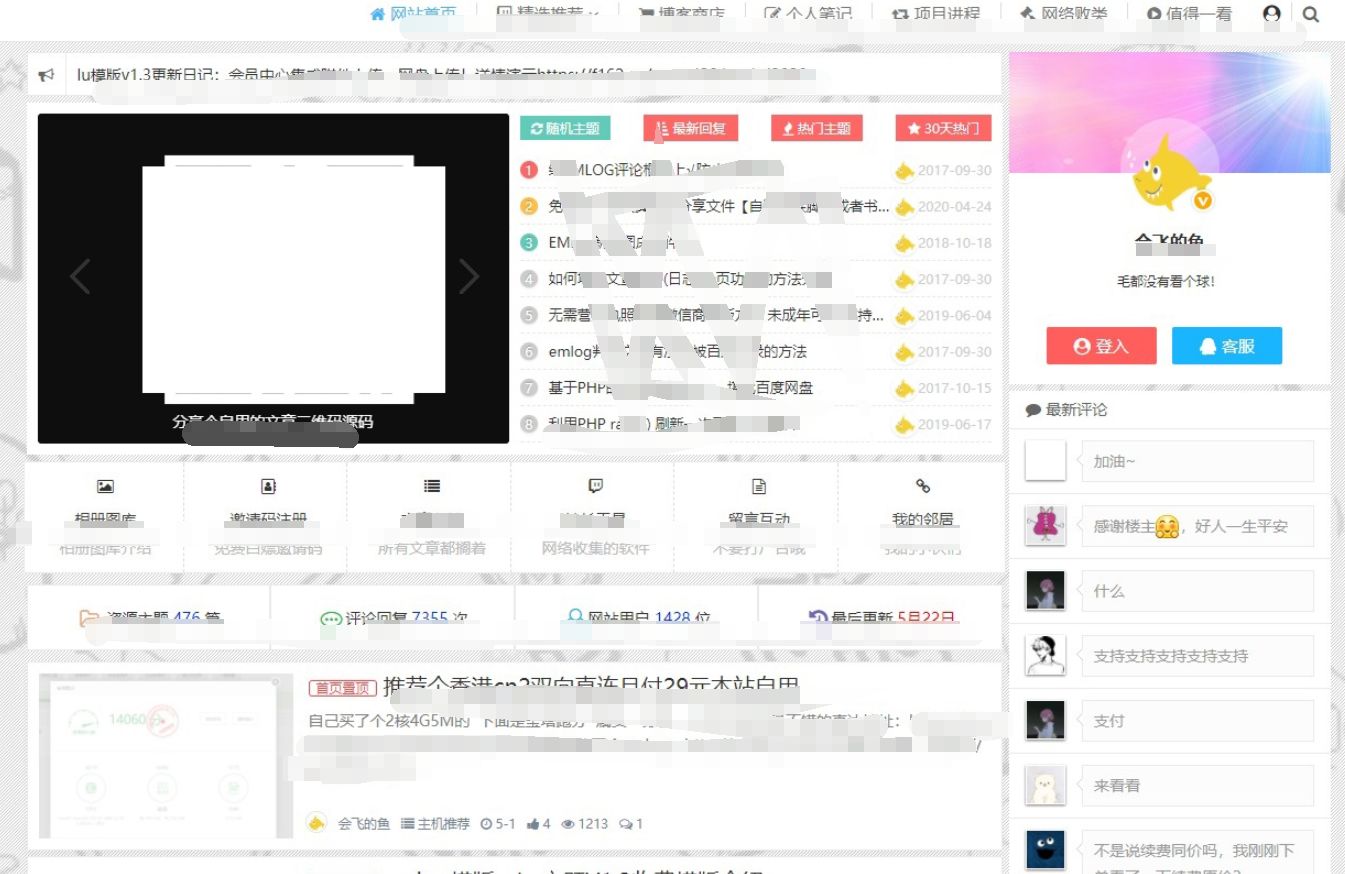Click the megaphone announcement icon
Screen dimensions: 1345x874
[46, 75]
